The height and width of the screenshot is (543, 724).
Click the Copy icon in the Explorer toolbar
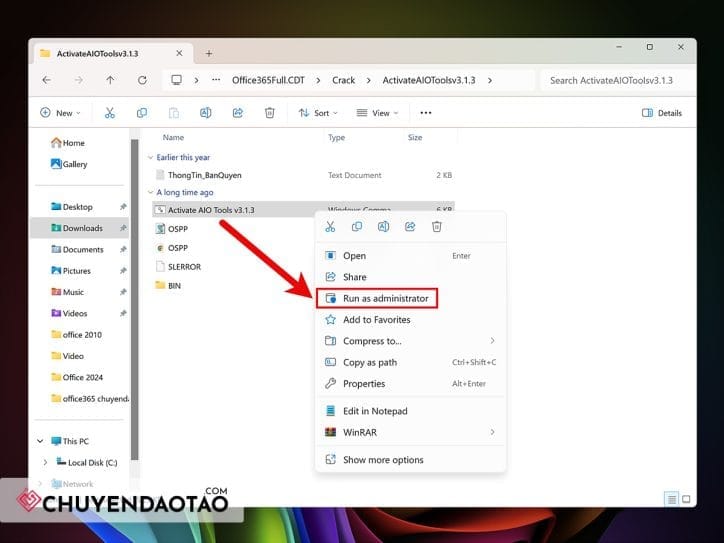pos(142,113)
